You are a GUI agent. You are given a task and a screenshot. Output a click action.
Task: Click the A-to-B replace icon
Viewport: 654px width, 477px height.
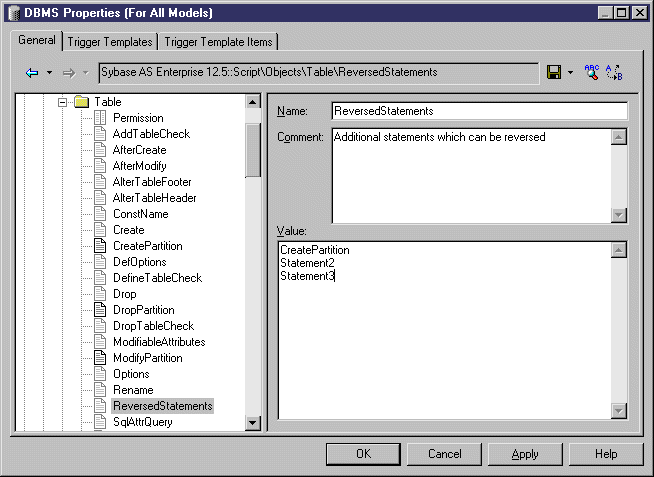tap(614, 73)
